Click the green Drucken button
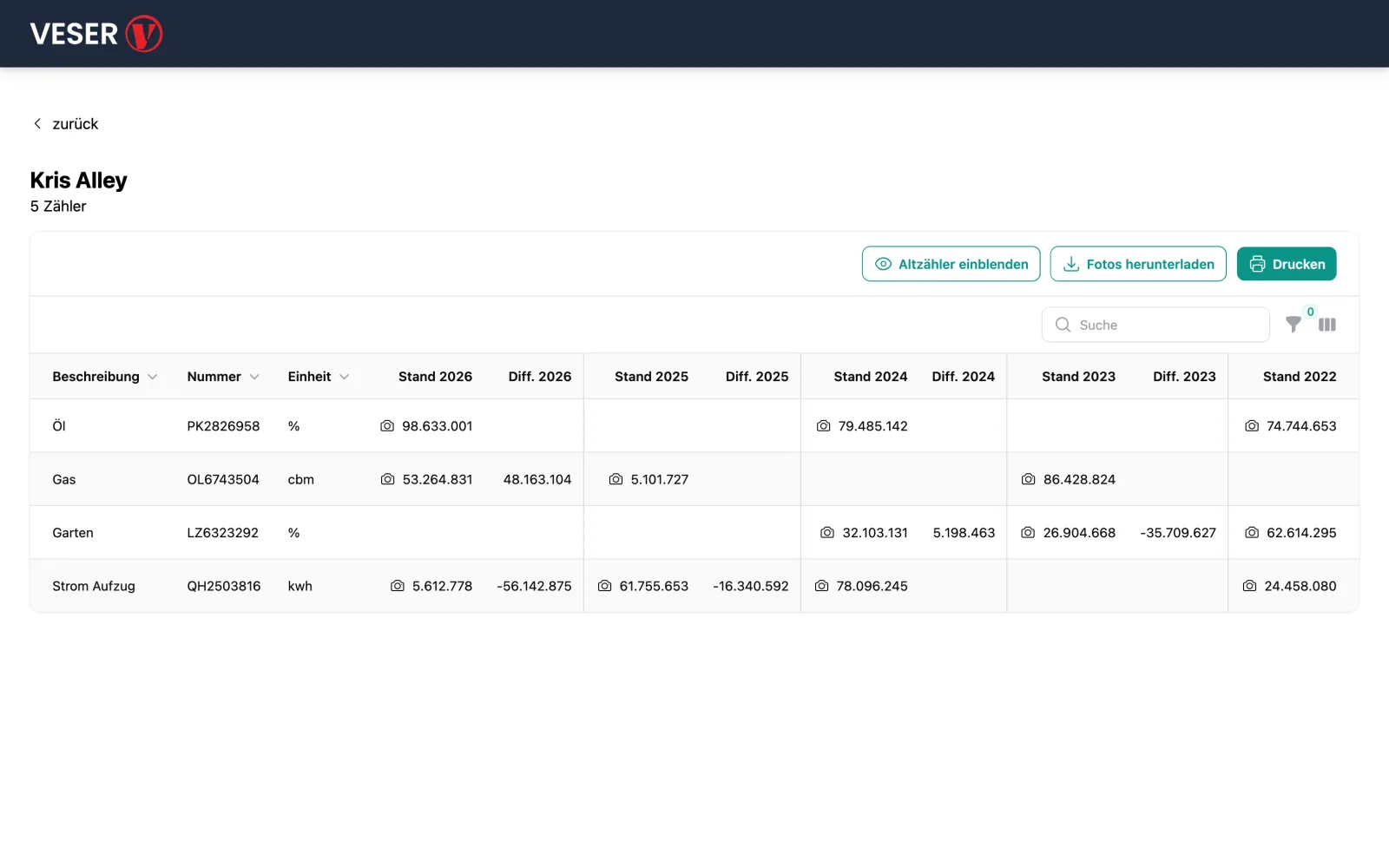The image size is (1389, 868). click(1286, 264)
